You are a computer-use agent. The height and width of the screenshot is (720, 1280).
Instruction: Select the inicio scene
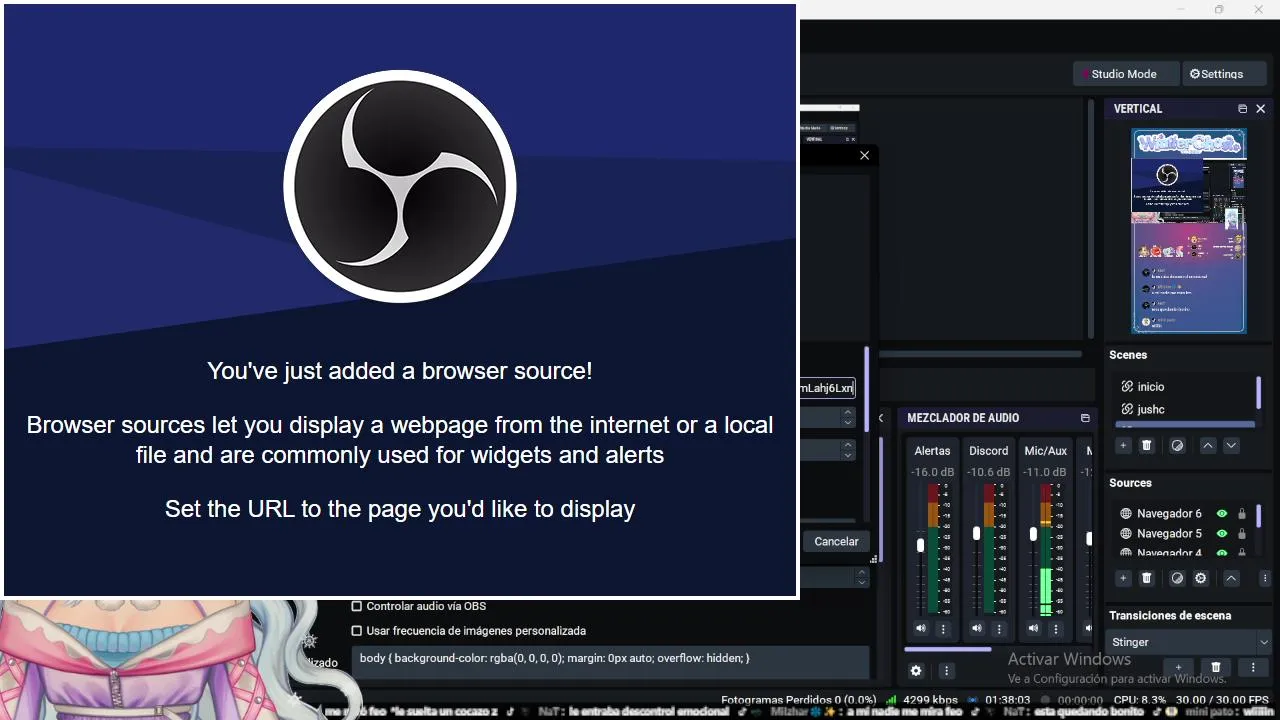pos(1184,386)
